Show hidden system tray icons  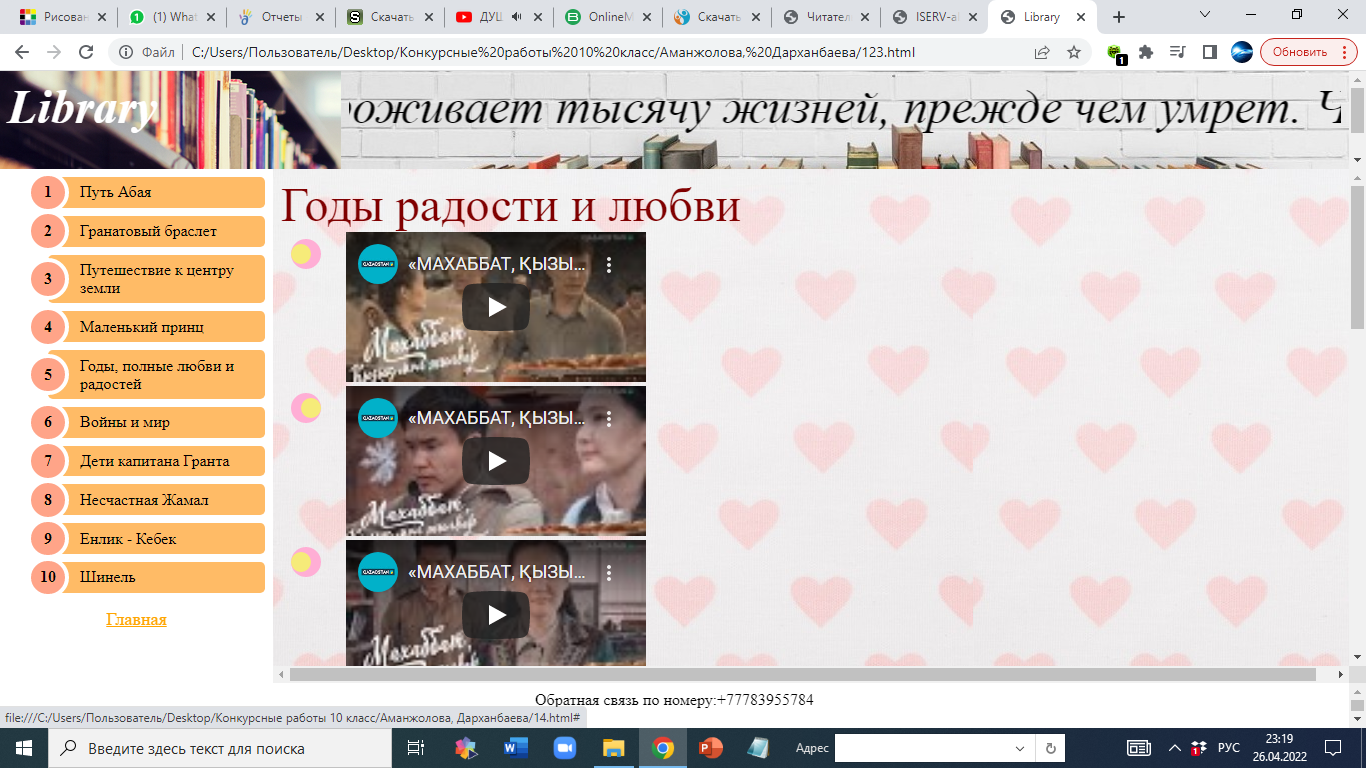1174,748
